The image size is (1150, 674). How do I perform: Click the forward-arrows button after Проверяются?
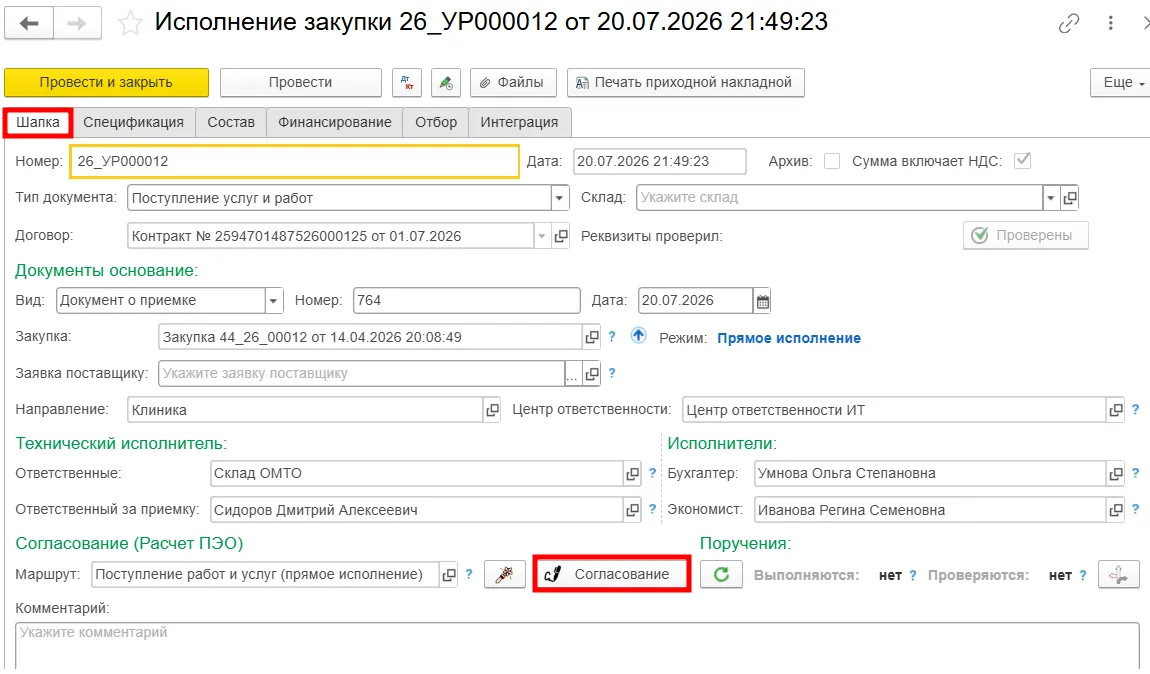pyautogui.click(x=1118, y=574)
